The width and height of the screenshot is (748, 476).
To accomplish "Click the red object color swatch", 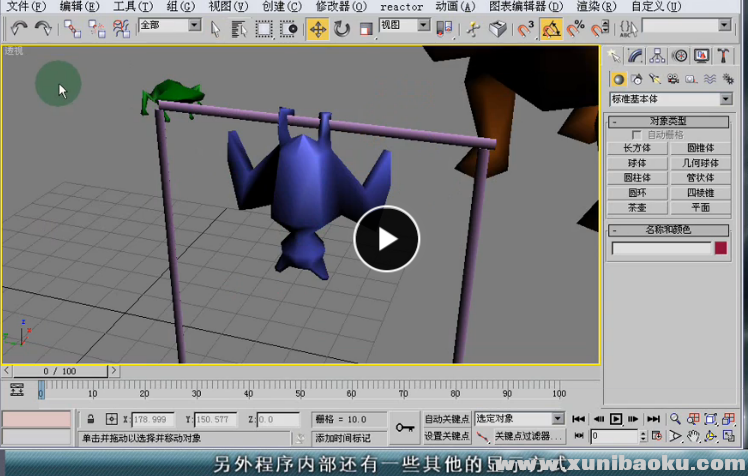I will [x=721, y=248].
